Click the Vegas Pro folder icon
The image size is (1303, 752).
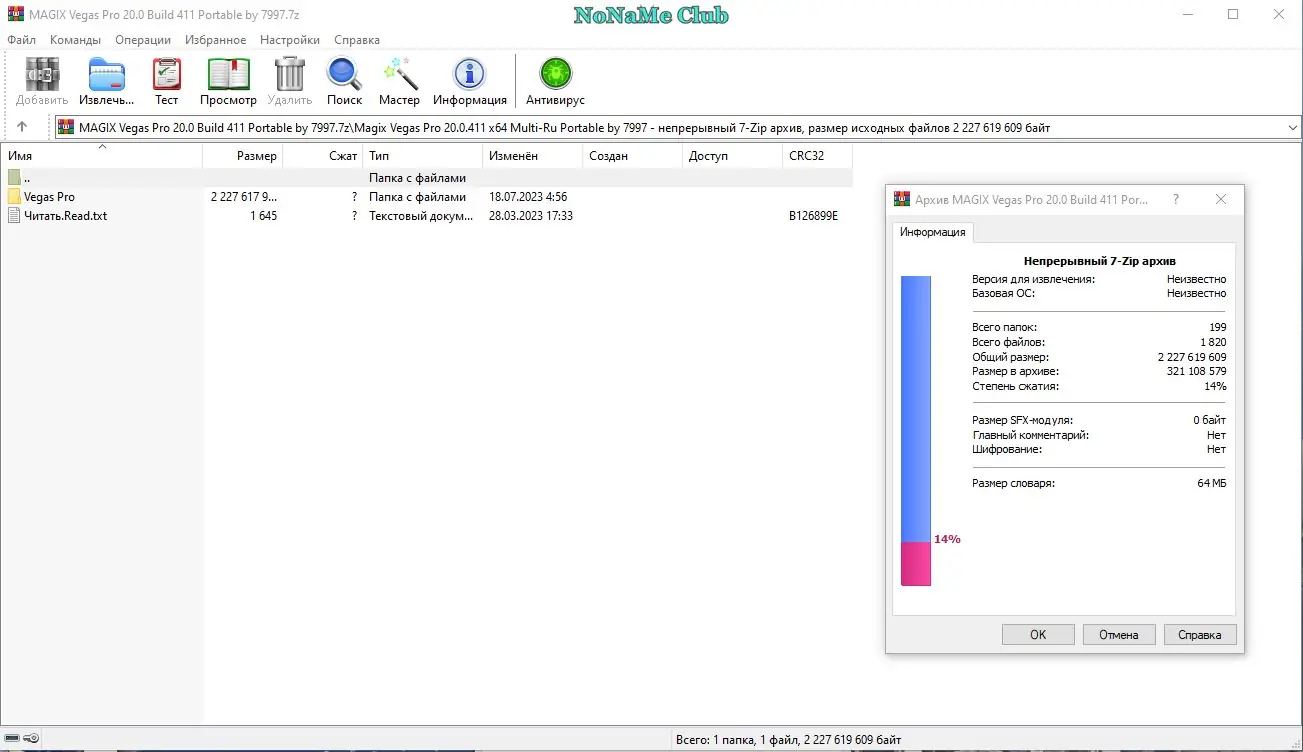click(x=14, y=197)
